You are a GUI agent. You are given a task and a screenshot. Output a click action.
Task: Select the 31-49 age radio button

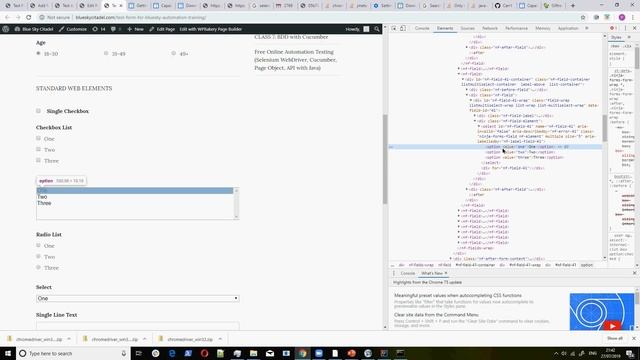pyautogui.click(x=106, y=53)
